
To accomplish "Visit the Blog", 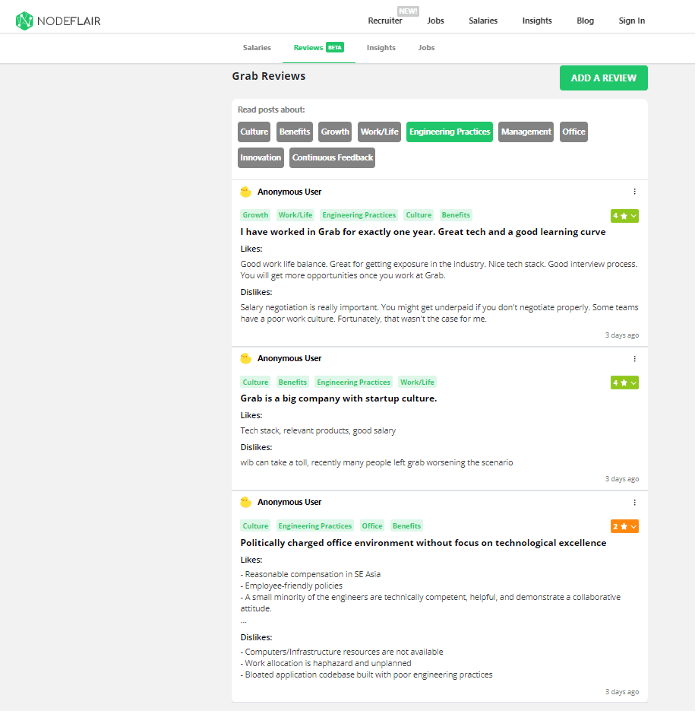I will [585, 21].
